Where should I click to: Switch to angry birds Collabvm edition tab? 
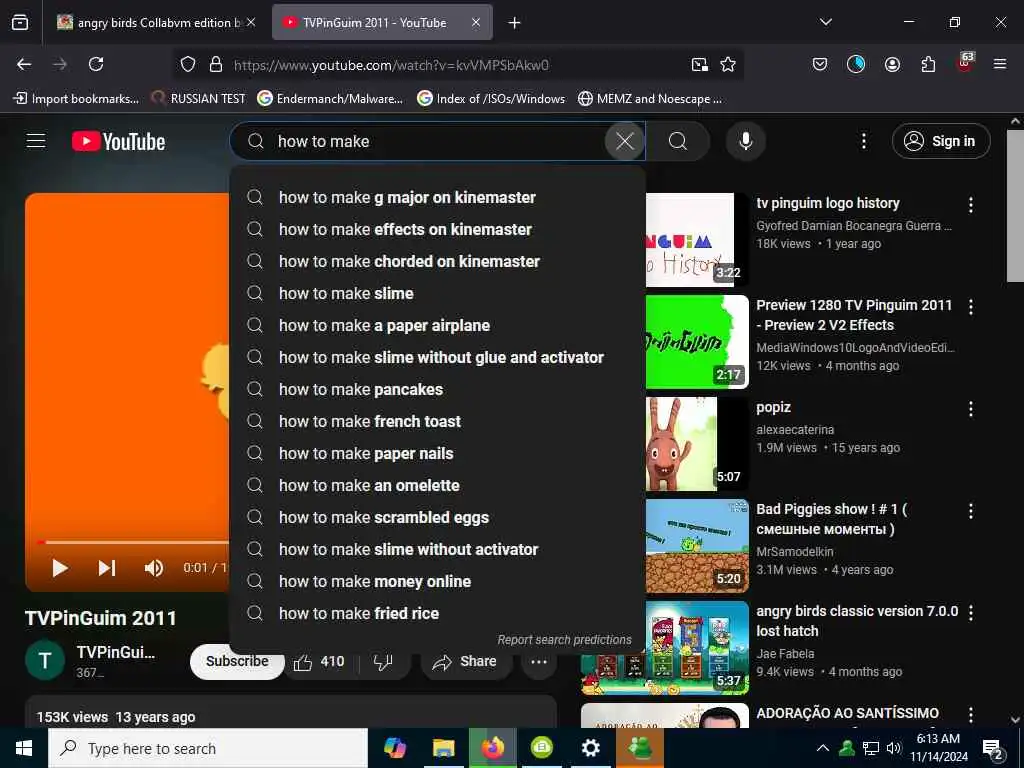150,23
